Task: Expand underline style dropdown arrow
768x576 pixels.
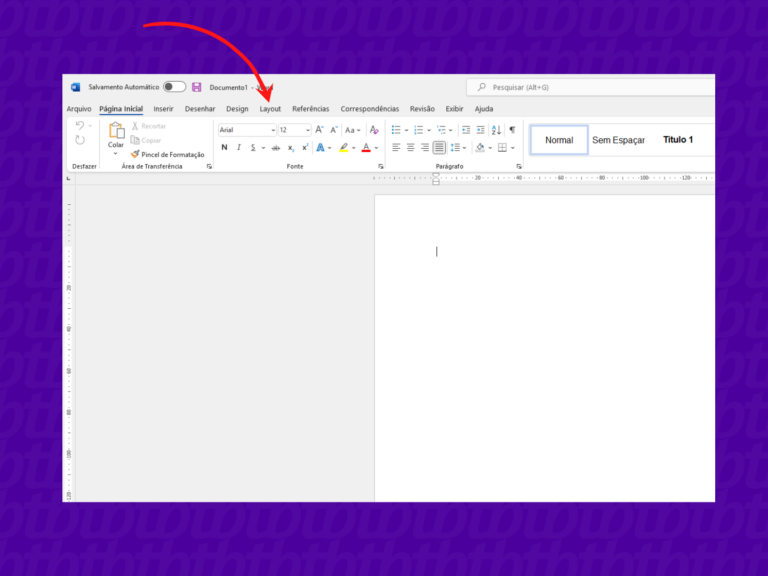Action: pyautogui.click(x=264, y=148)
